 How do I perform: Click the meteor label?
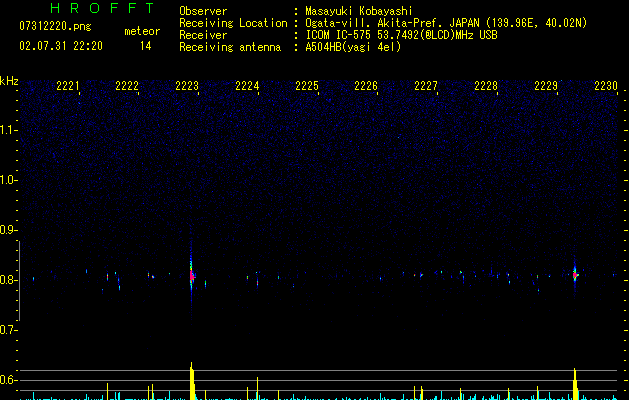(142, 31)
